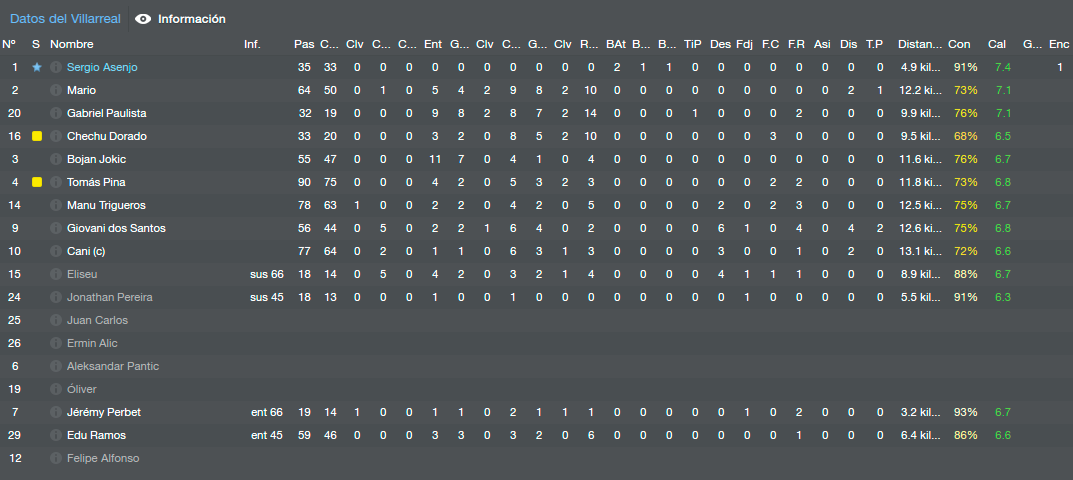Toggle the eye icon next to Información
The height and width of the screenshot is (480, 1073).
(143, 19)
